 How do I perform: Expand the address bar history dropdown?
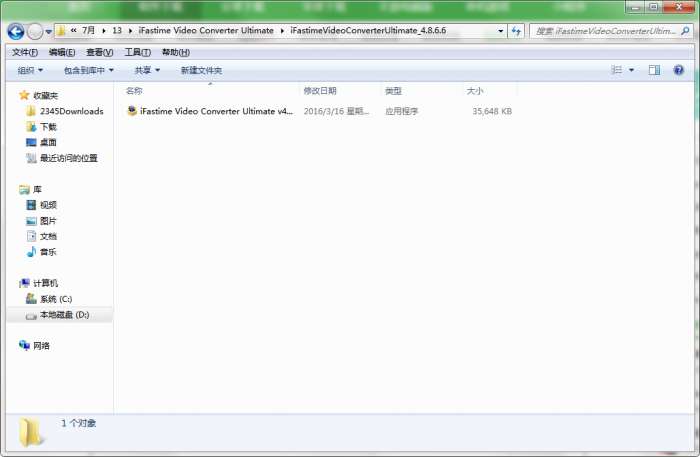[500, 31]
